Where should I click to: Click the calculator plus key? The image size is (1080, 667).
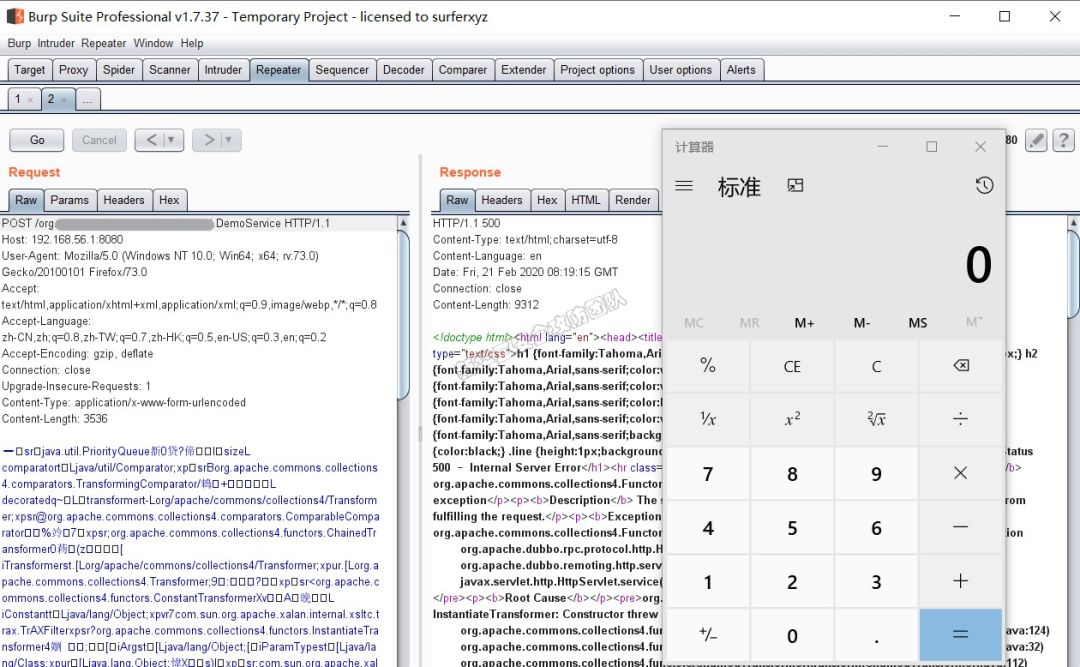click(x=960, y=581)
